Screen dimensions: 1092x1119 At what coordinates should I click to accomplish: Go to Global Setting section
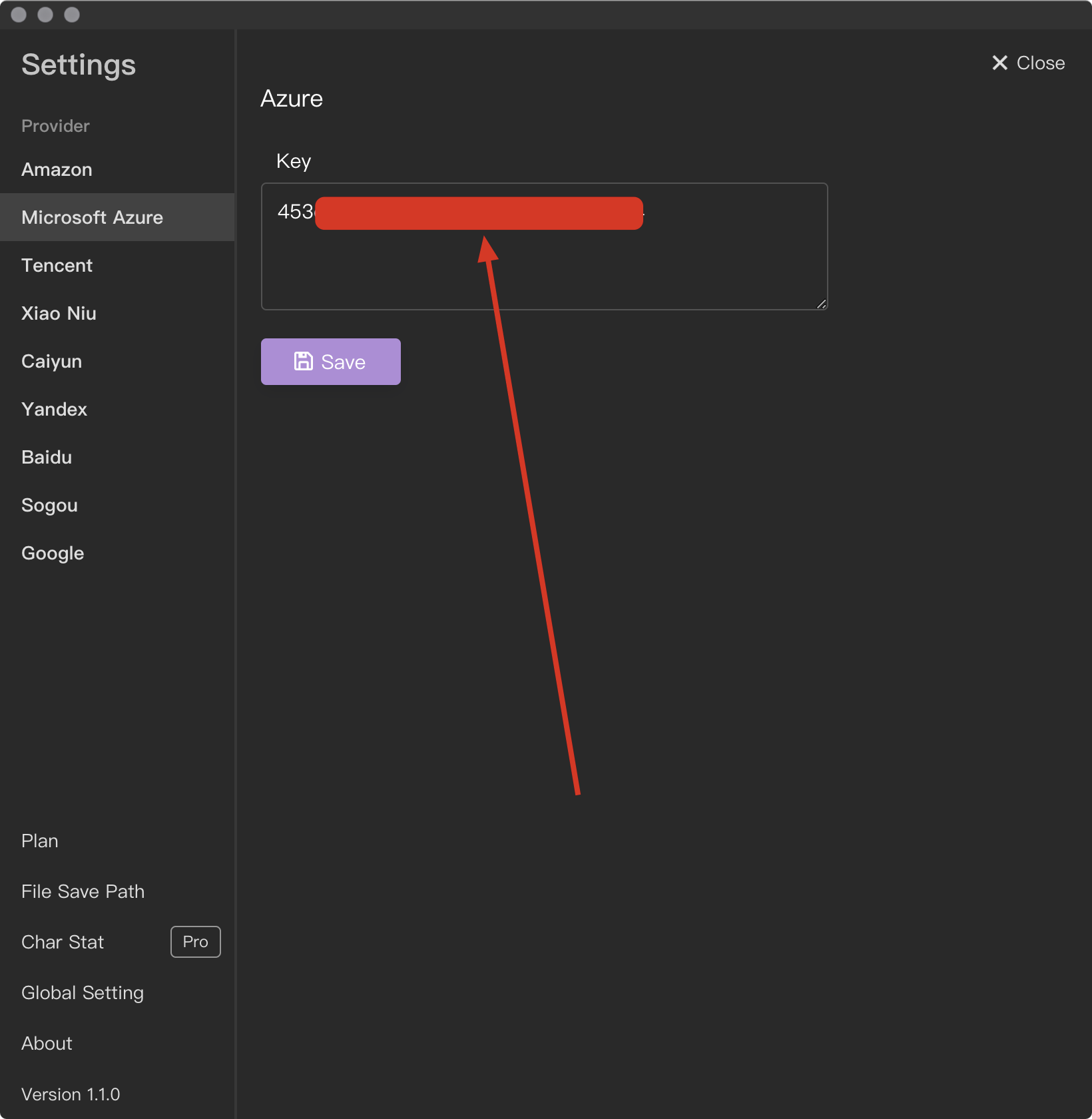[83, 992]
